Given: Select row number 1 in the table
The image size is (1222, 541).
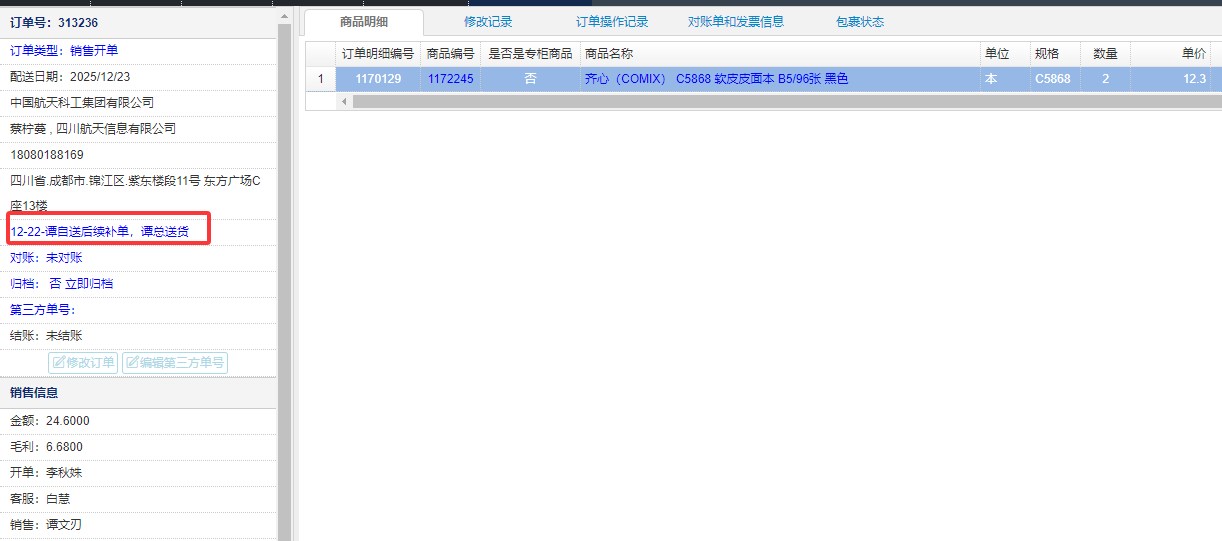Looking at the screenshot, I should (320, 79).
